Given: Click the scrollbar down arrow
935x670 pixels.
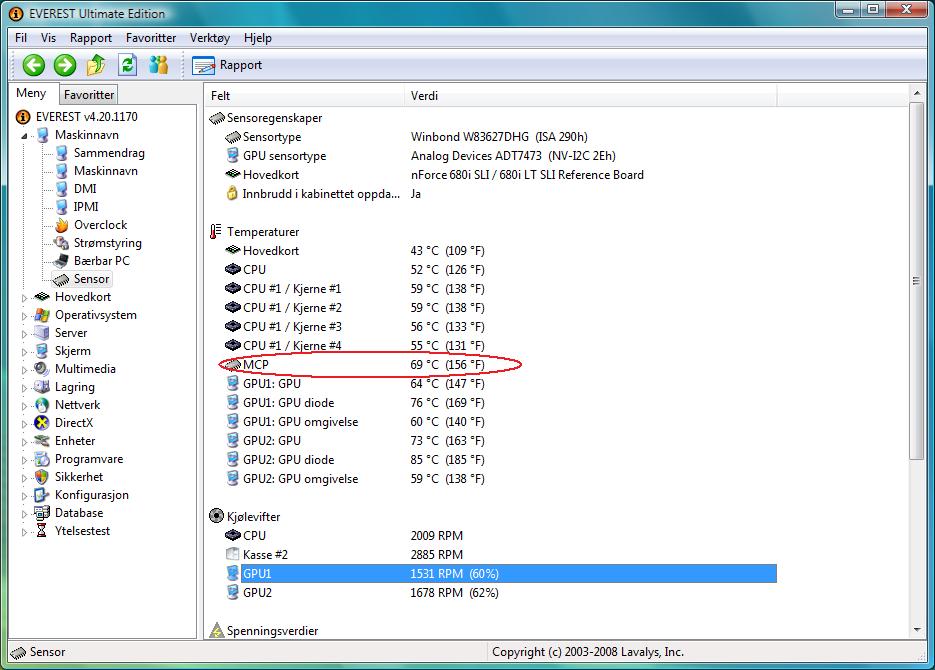Looking at the screenshot, I should [x=917, y=630].
